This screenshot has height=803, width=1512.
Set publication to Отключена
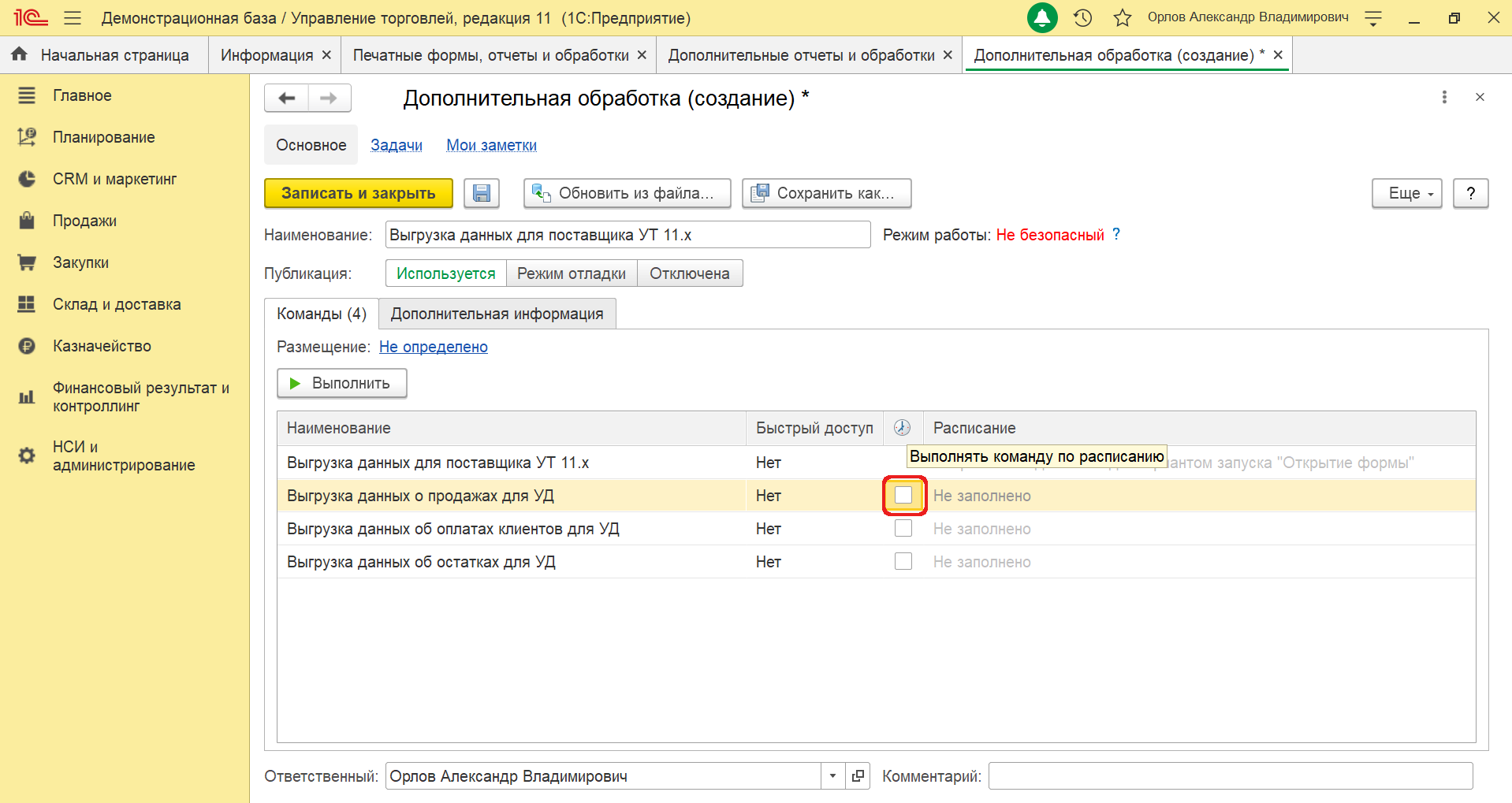point(690,273)
